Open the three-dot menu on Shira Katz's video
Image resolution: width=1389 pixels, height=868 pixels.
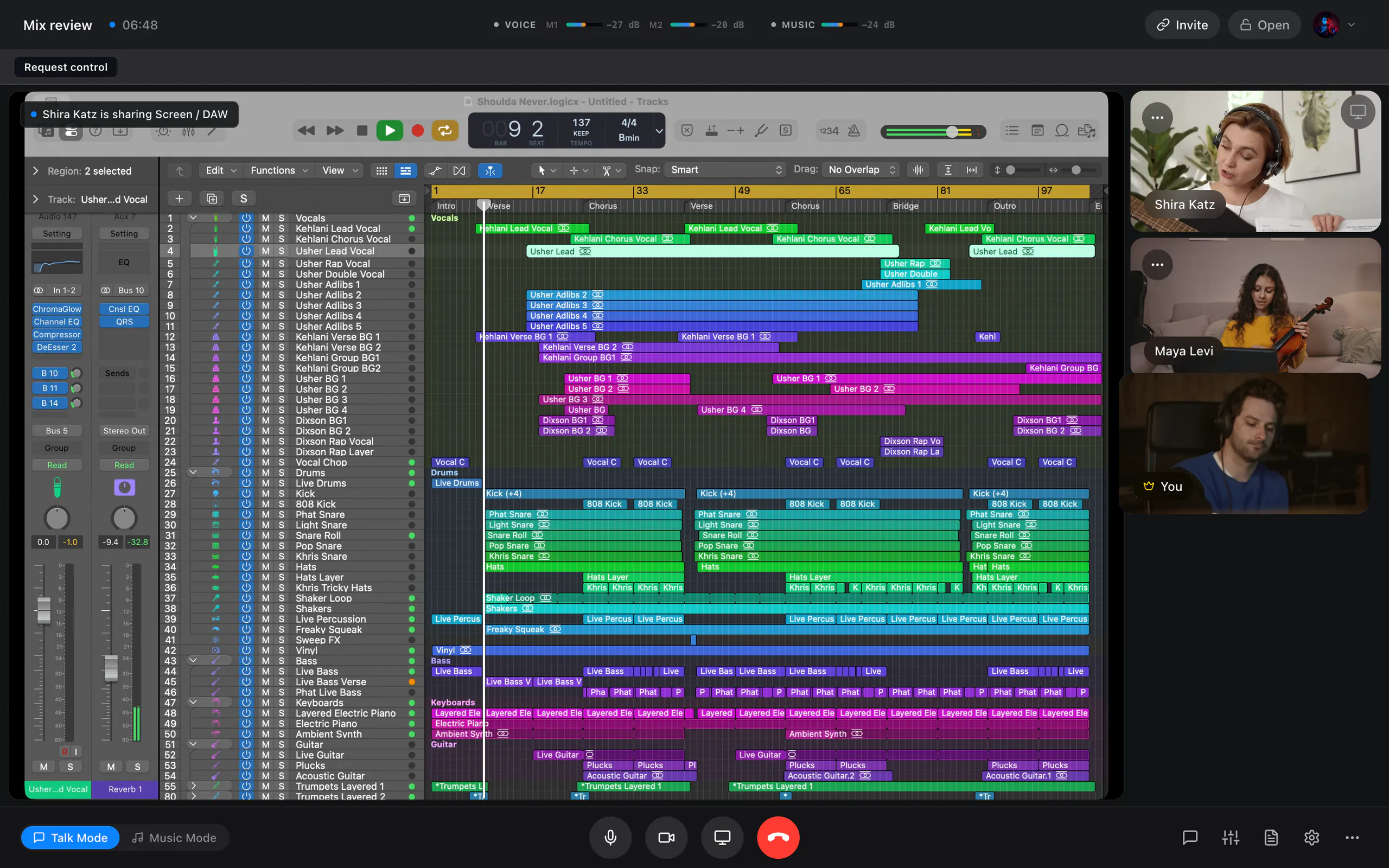tap(1157, 118)
